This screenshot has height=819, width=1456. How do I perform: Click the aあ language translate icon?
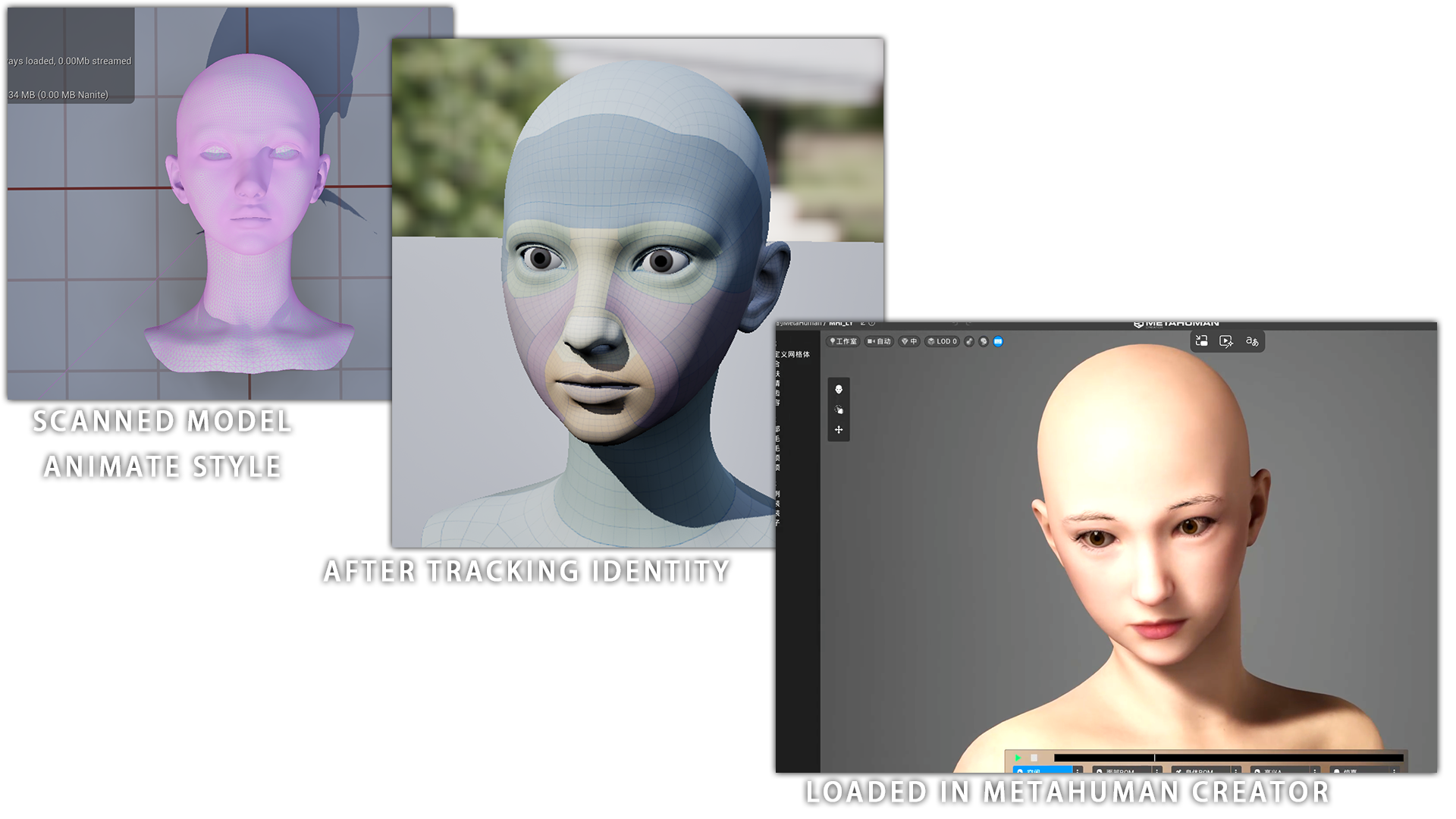pyautogui.click(x=1252, y=341)
